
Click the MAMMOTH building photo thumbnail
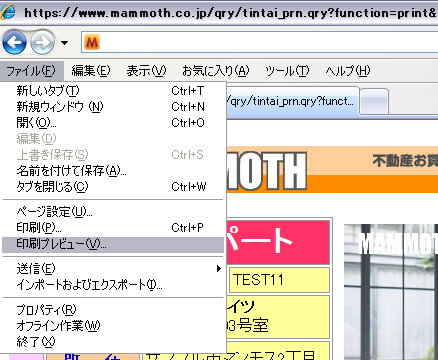point(391,292)
